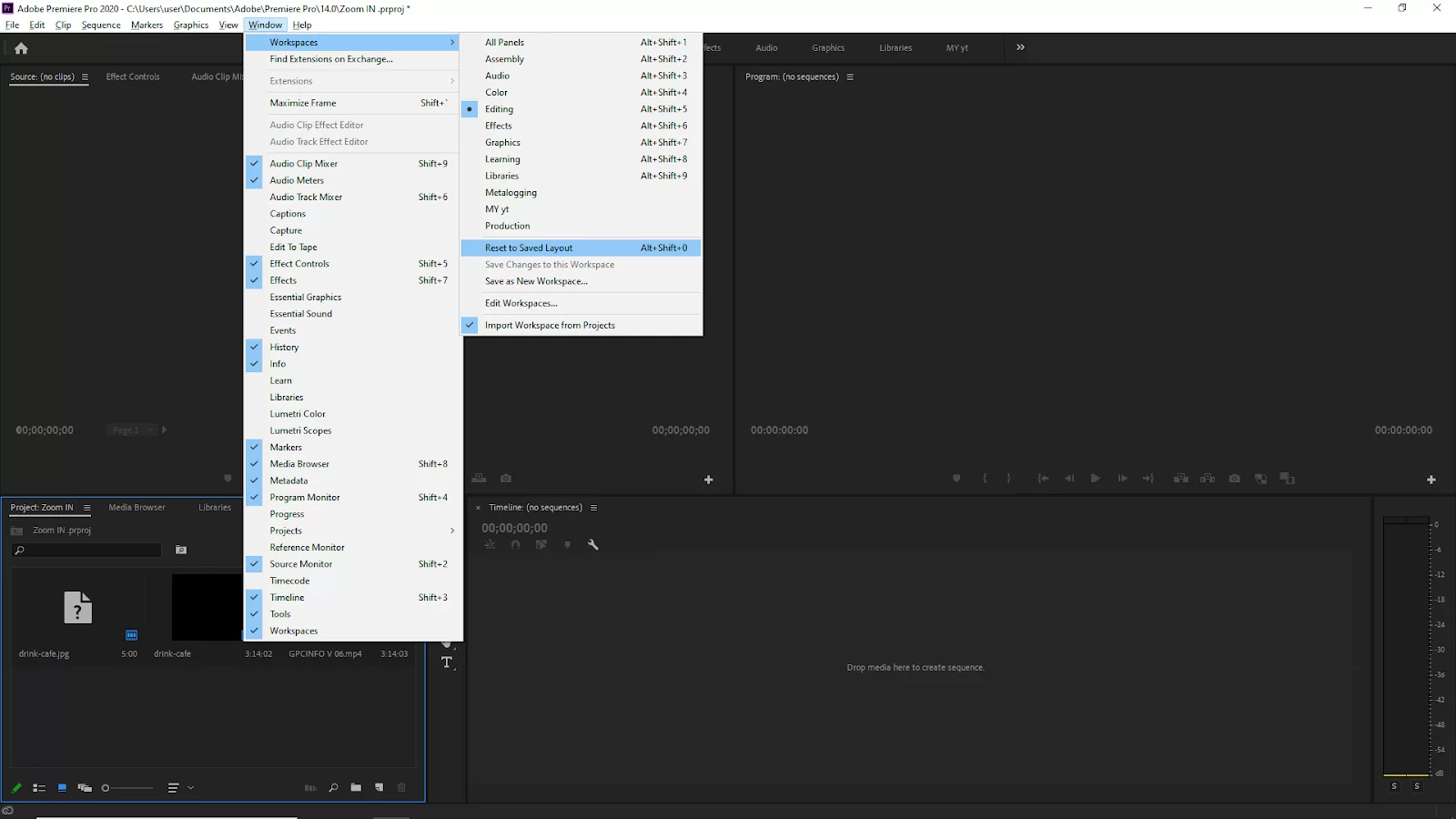Click the Extract icon in Program Monitor
1456x819 pixels.
[1208, 479]
